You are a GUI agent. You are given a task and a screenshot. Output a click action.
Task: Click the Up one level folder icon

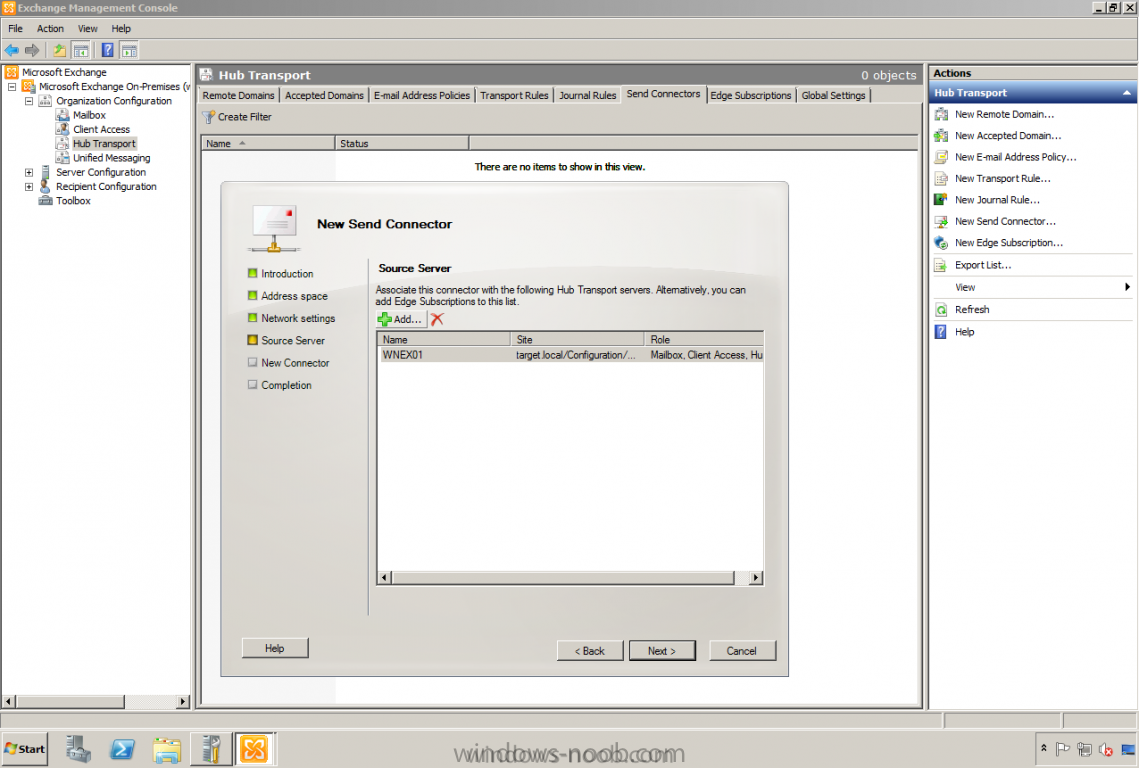(x=60, y=50)
